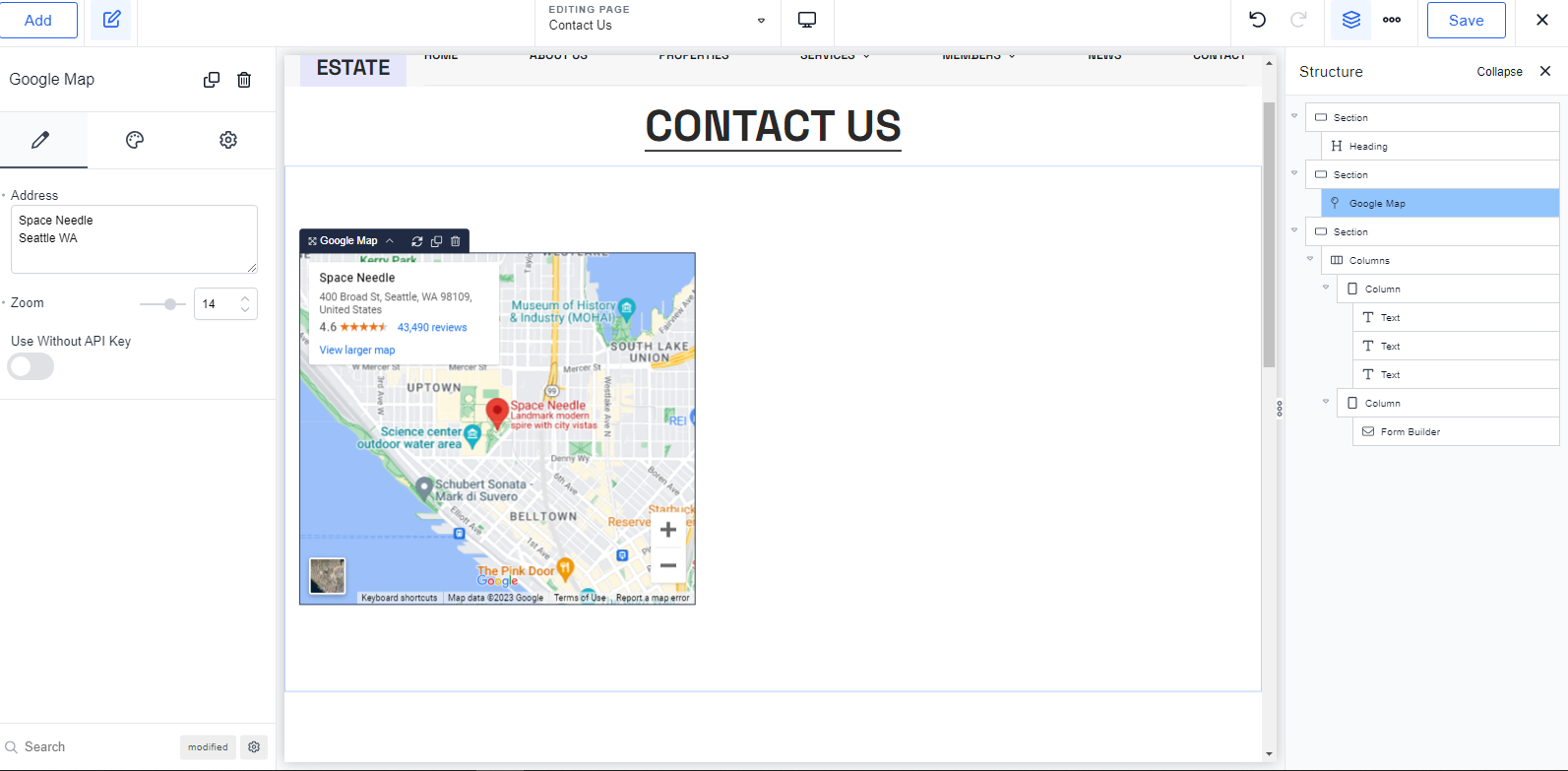1568x771 pixels.
Task: Collapse the third Section in Structure
Action: coord(1294,230)
